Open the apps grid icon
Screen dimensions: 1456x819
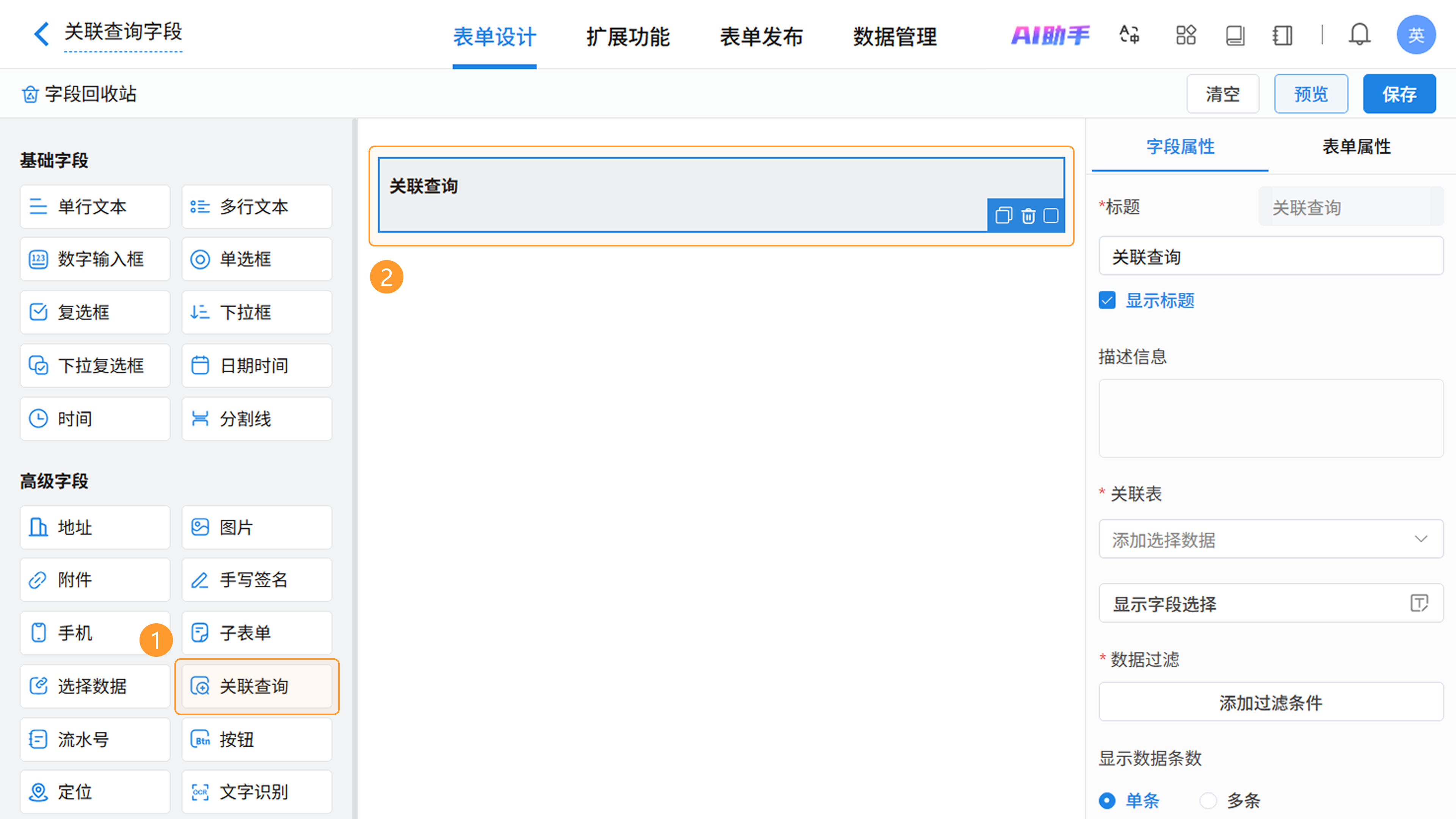pos(1186,35)
